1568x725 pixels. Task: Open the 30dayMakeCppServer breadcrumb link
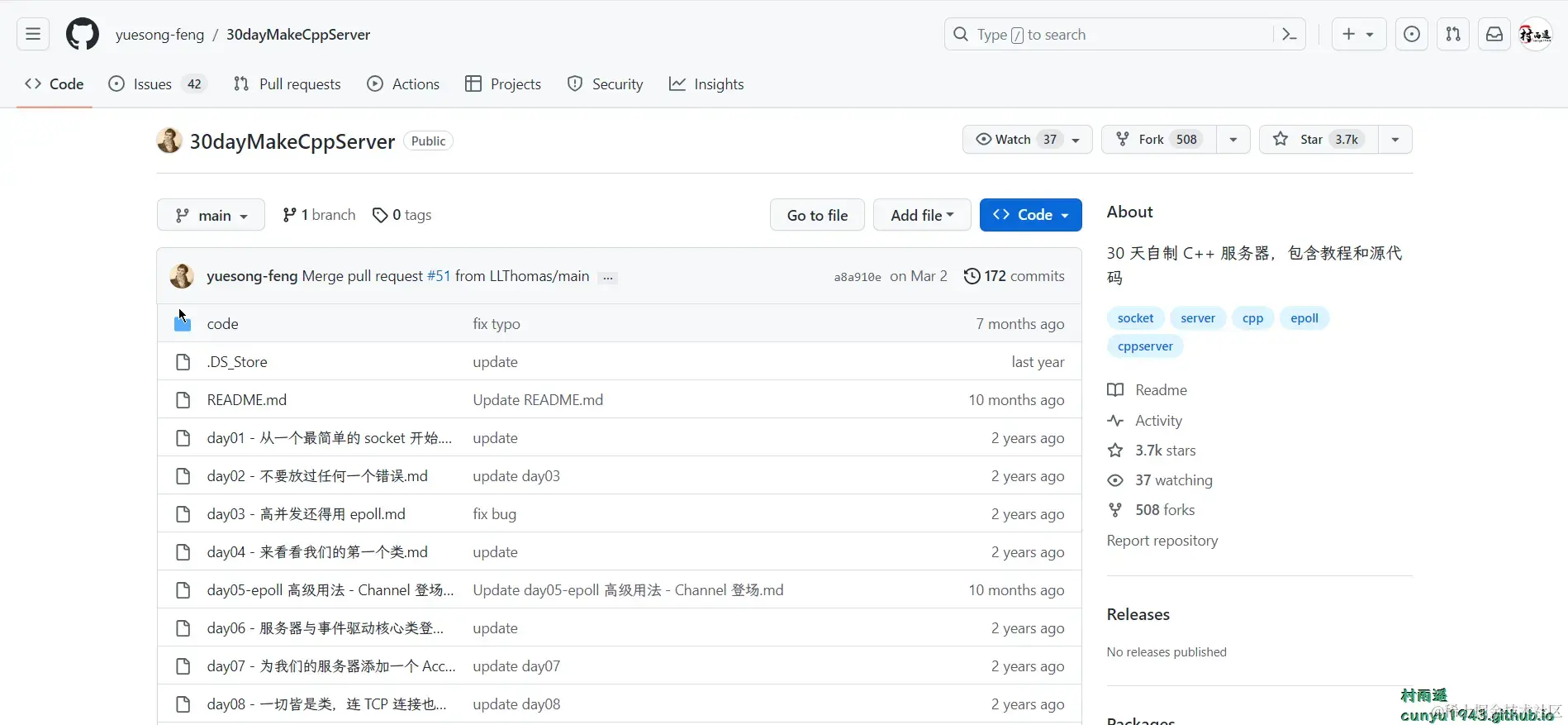pos(298,35)
